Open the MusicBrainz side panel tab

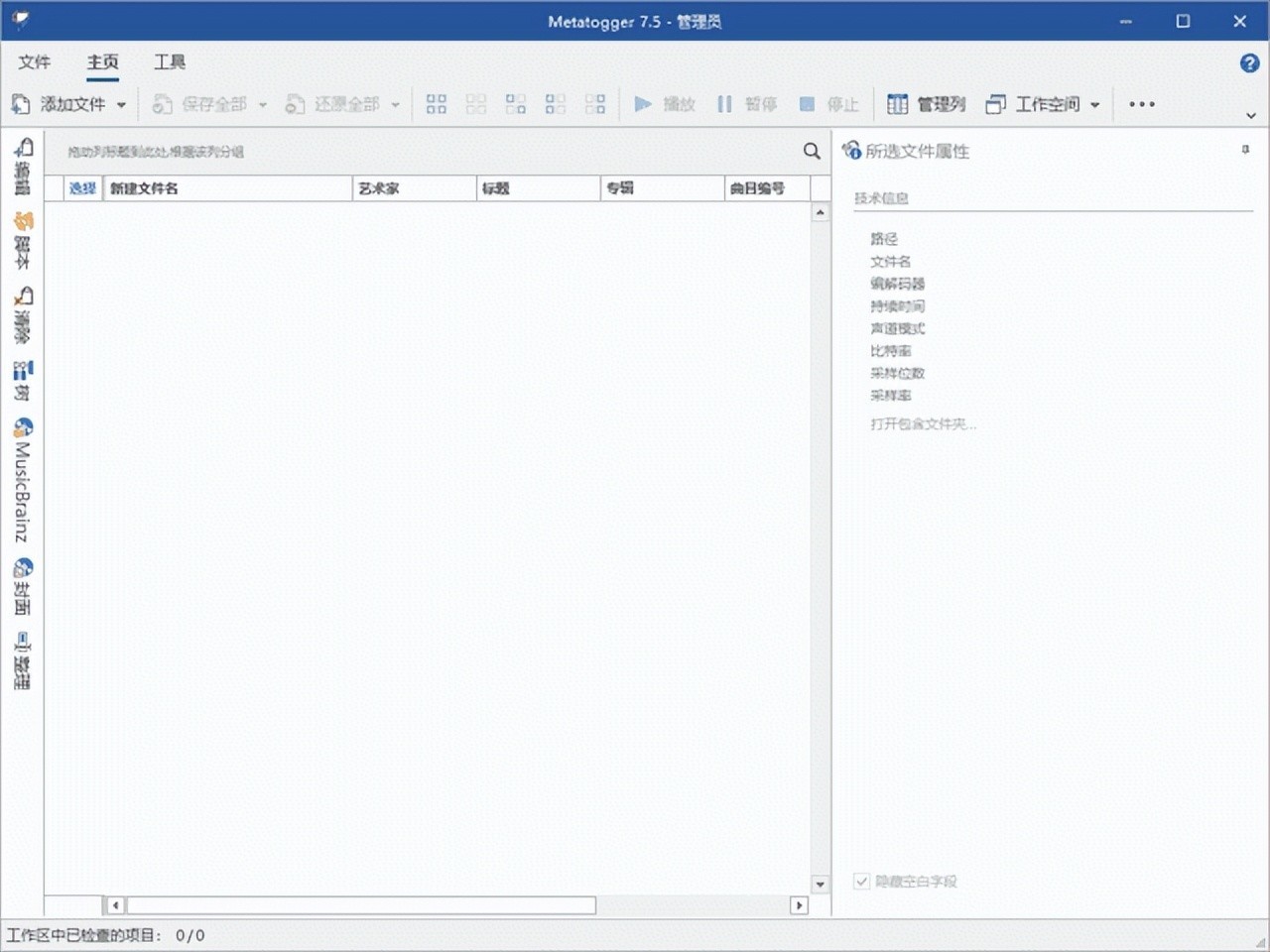(x=23, y=480)
